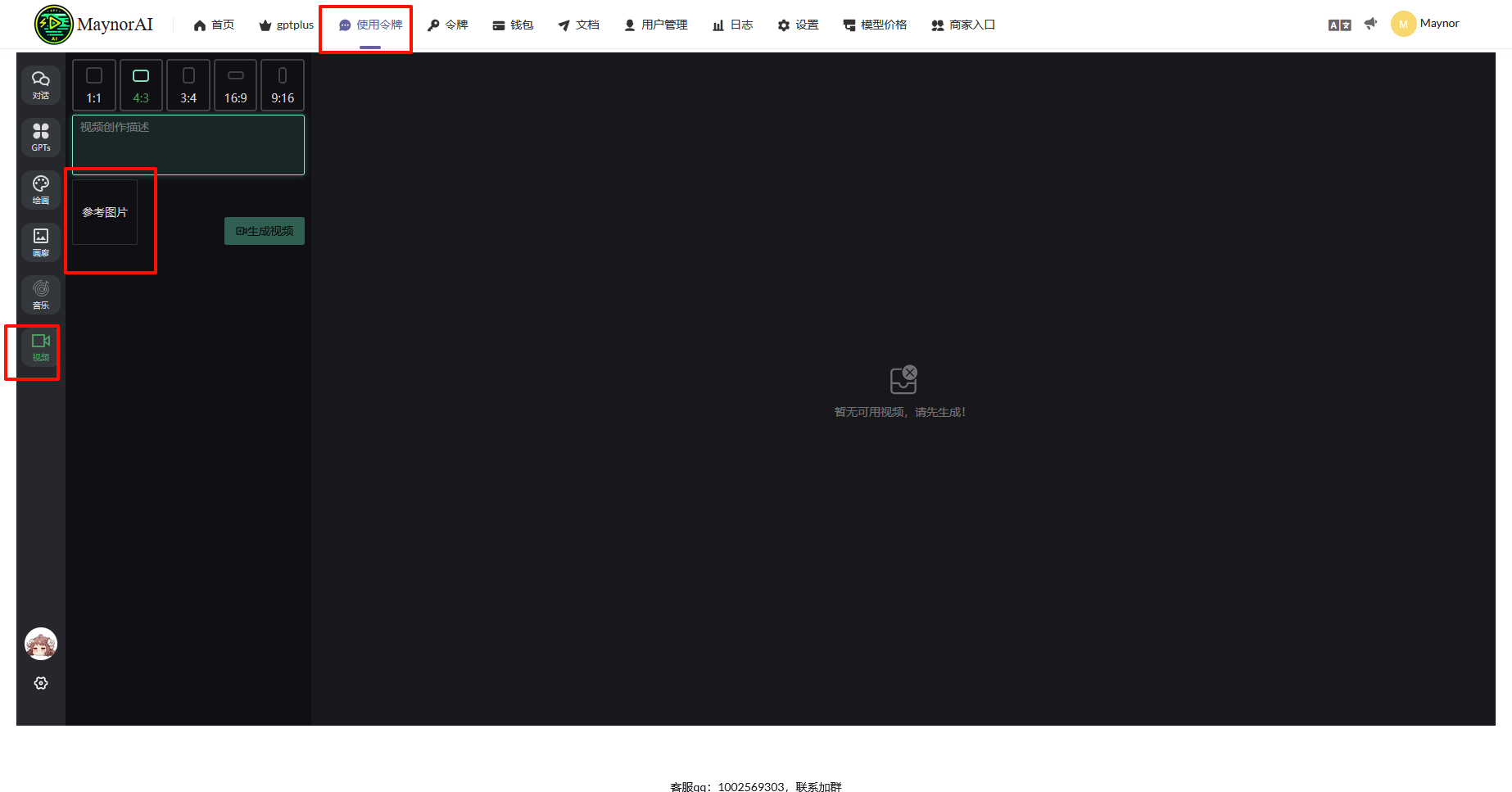Screen dimensions: 1512x792
Task: Open 商家入口 merchant entrance
Action: (x=963, y=25)
